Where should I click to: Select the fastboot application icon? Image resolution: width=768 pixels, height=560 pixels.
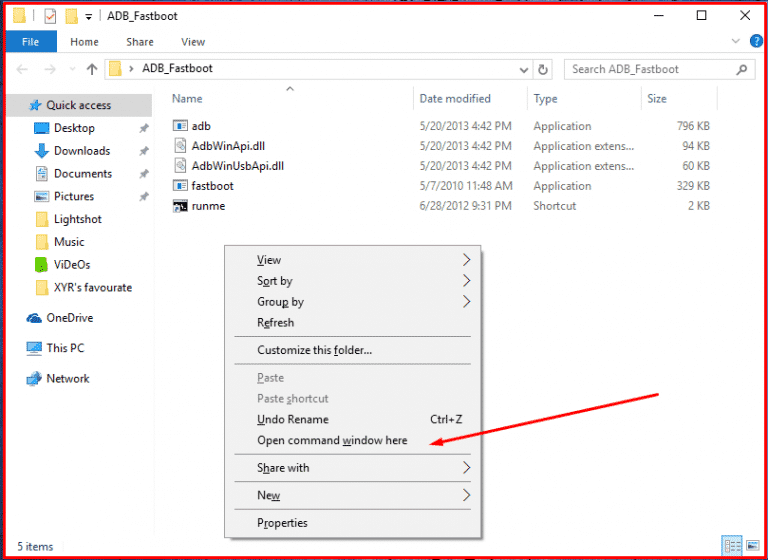pos(180,186)
